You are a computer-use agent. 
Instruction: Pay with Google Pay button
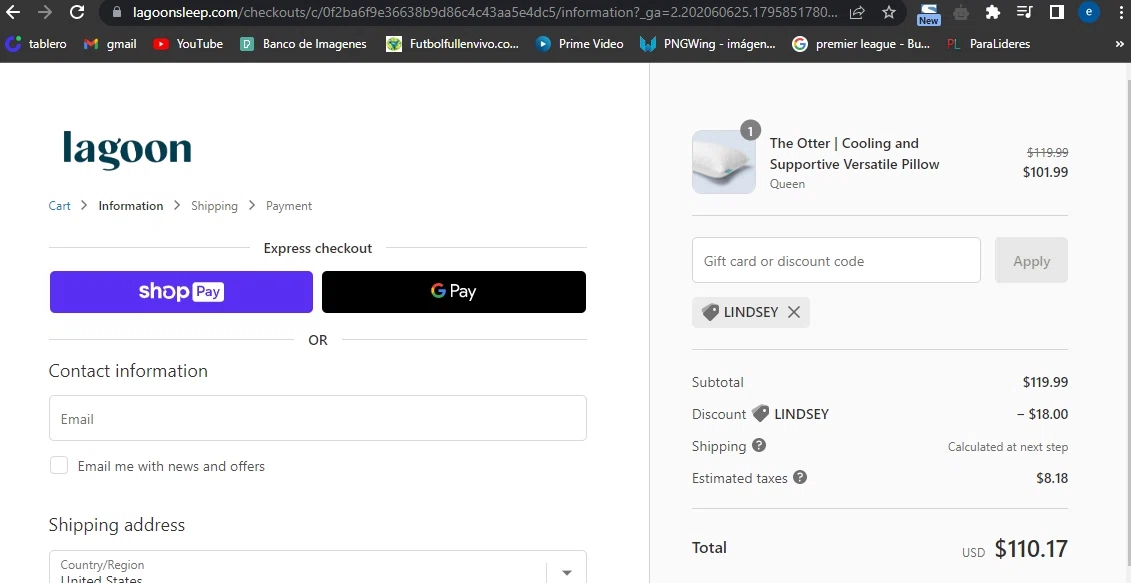pos(454,292)
